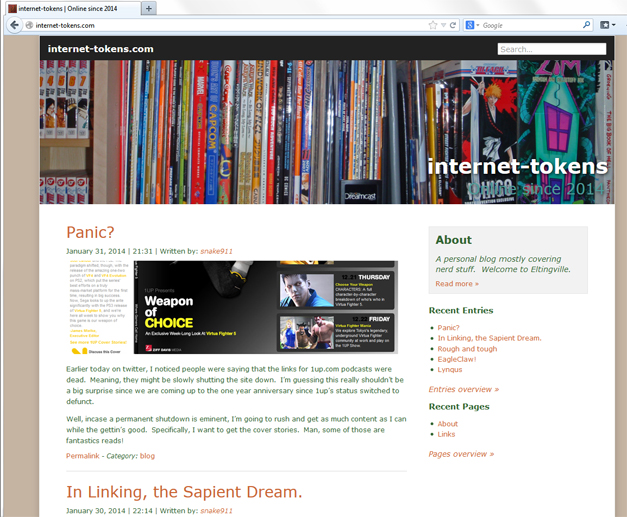The image size is (627, 517).
Task: Click the Google search engine icon
Action: [x=470, y=25]
